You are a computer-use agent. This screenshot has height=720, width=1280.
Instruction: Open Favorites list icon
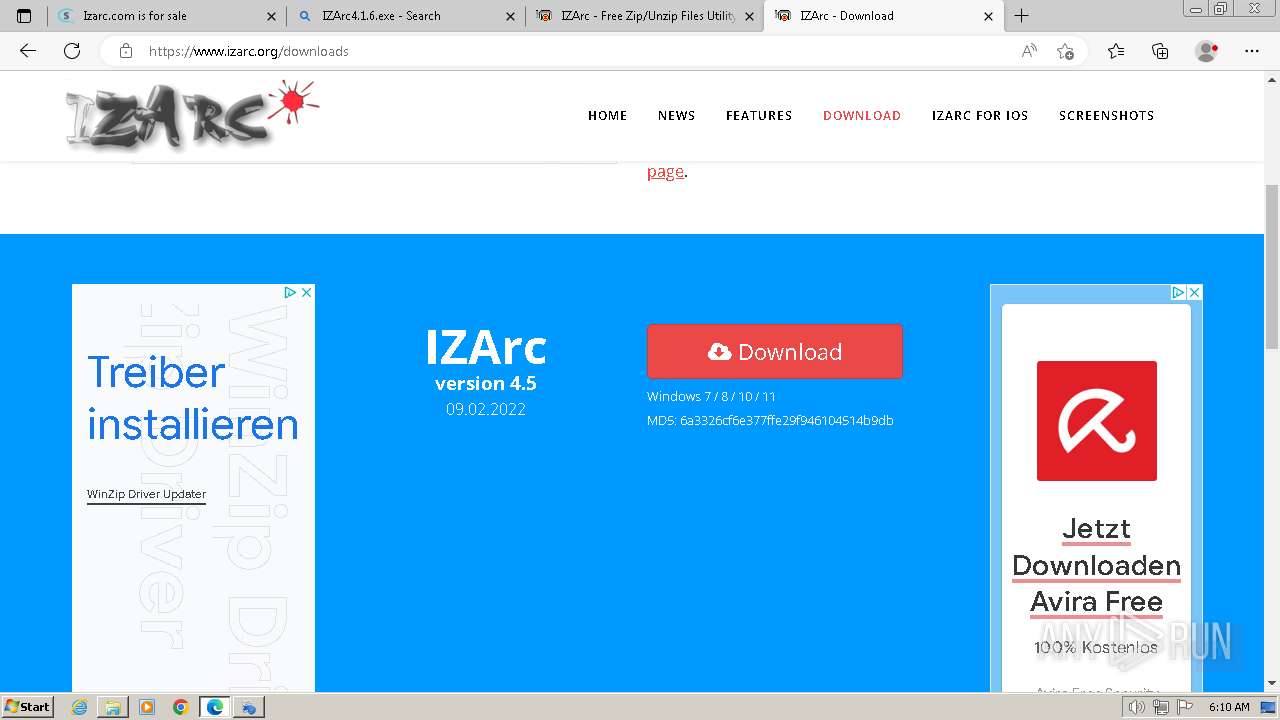pos(1116,51)
